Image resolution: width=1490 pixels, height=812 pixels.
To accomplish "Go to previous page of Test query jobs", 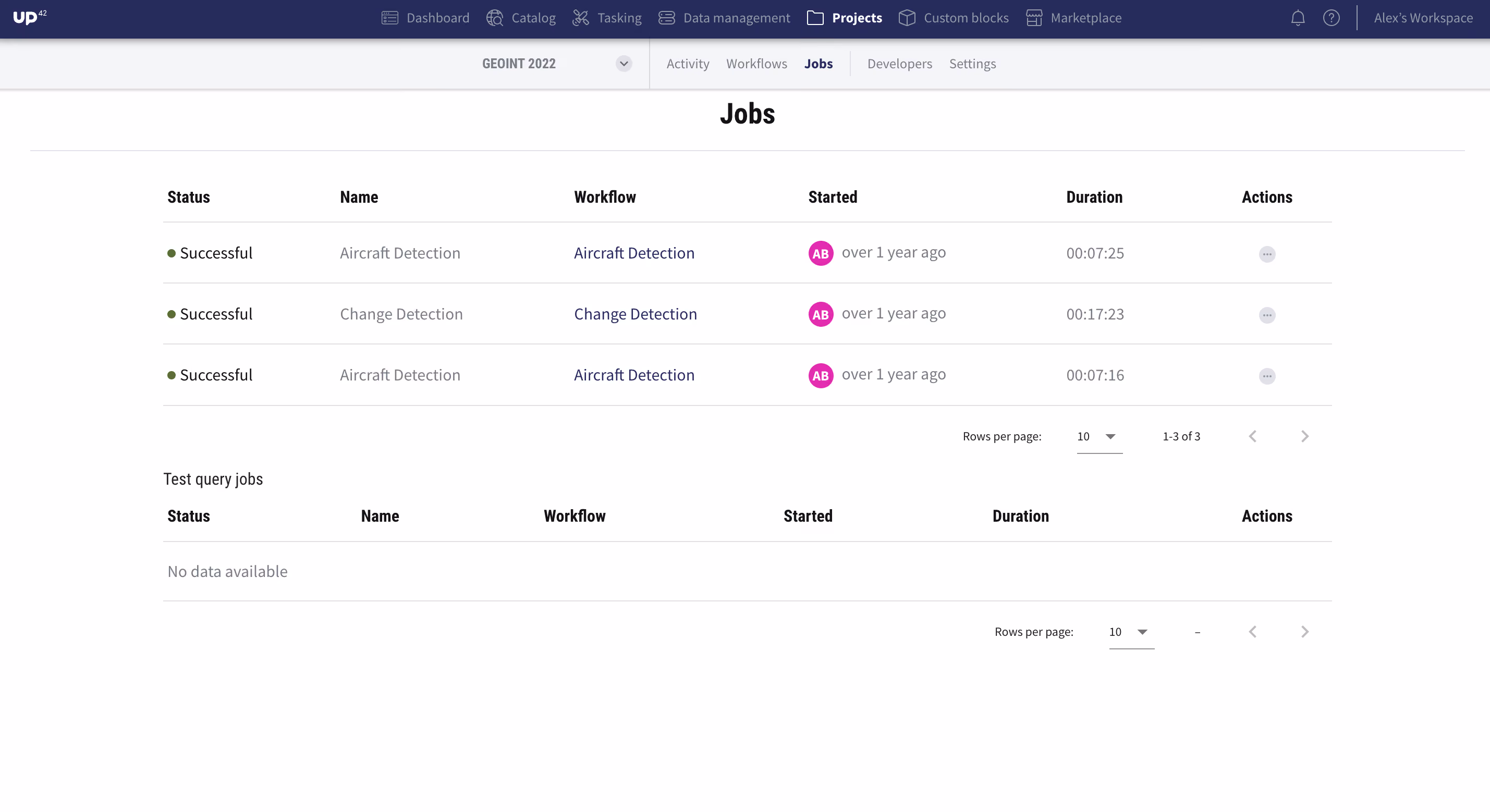I will (1252, 632).
